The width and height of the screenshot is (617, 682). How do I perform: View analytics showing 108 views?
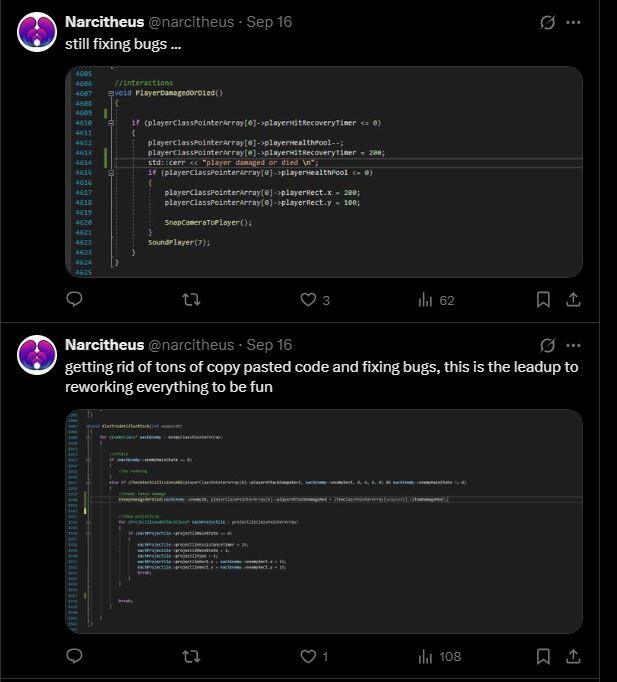point(440,656)
